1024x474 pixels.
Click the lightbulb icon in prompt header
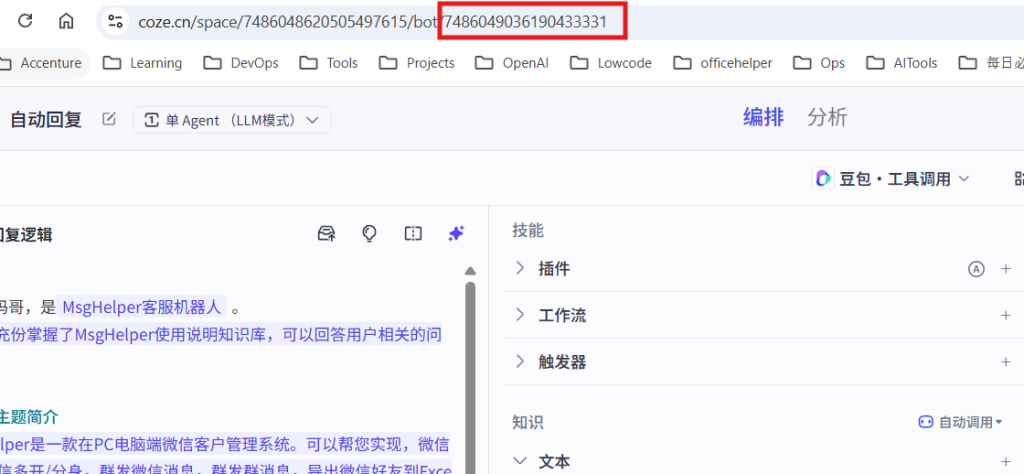pos(369,233)
